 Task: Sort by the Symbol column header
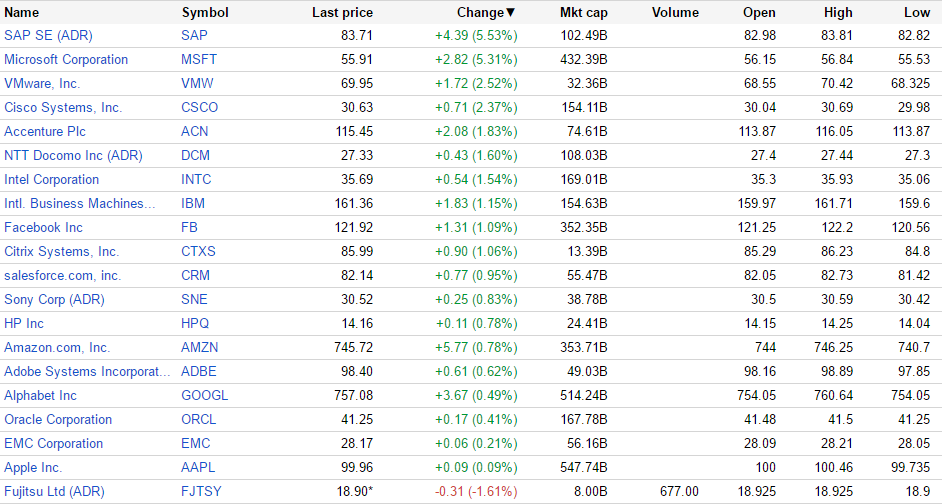point(205,13)
